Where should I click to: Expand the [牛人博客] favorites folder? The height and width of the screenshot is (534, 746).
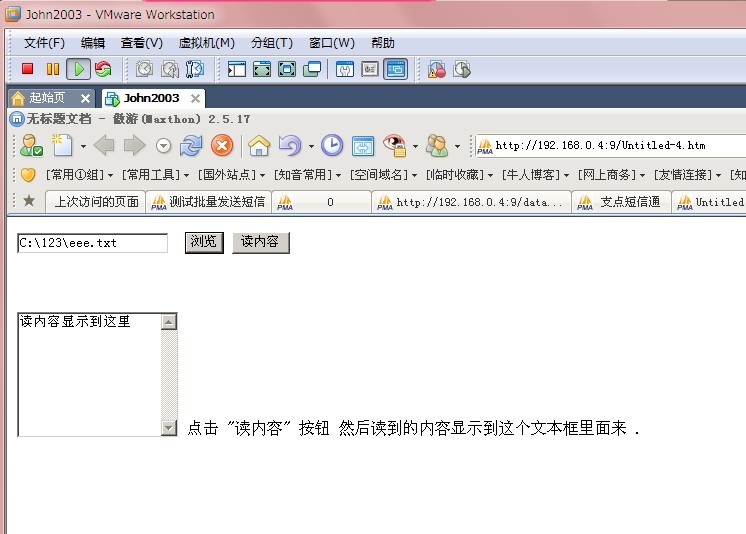535,175
